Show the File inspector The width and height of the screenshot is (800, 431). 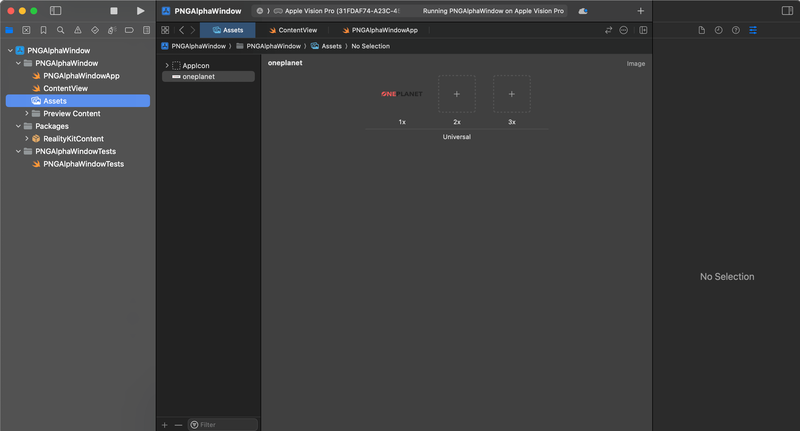pos(702,30)
